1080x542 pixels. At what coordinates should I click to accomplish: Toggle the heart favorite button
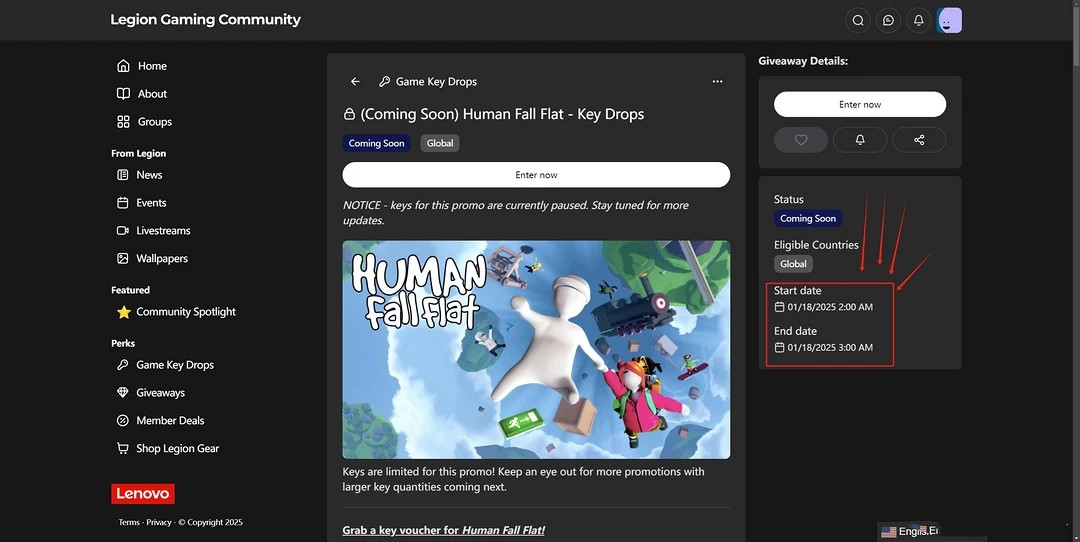pyautogui.click(x=801, y=140)
